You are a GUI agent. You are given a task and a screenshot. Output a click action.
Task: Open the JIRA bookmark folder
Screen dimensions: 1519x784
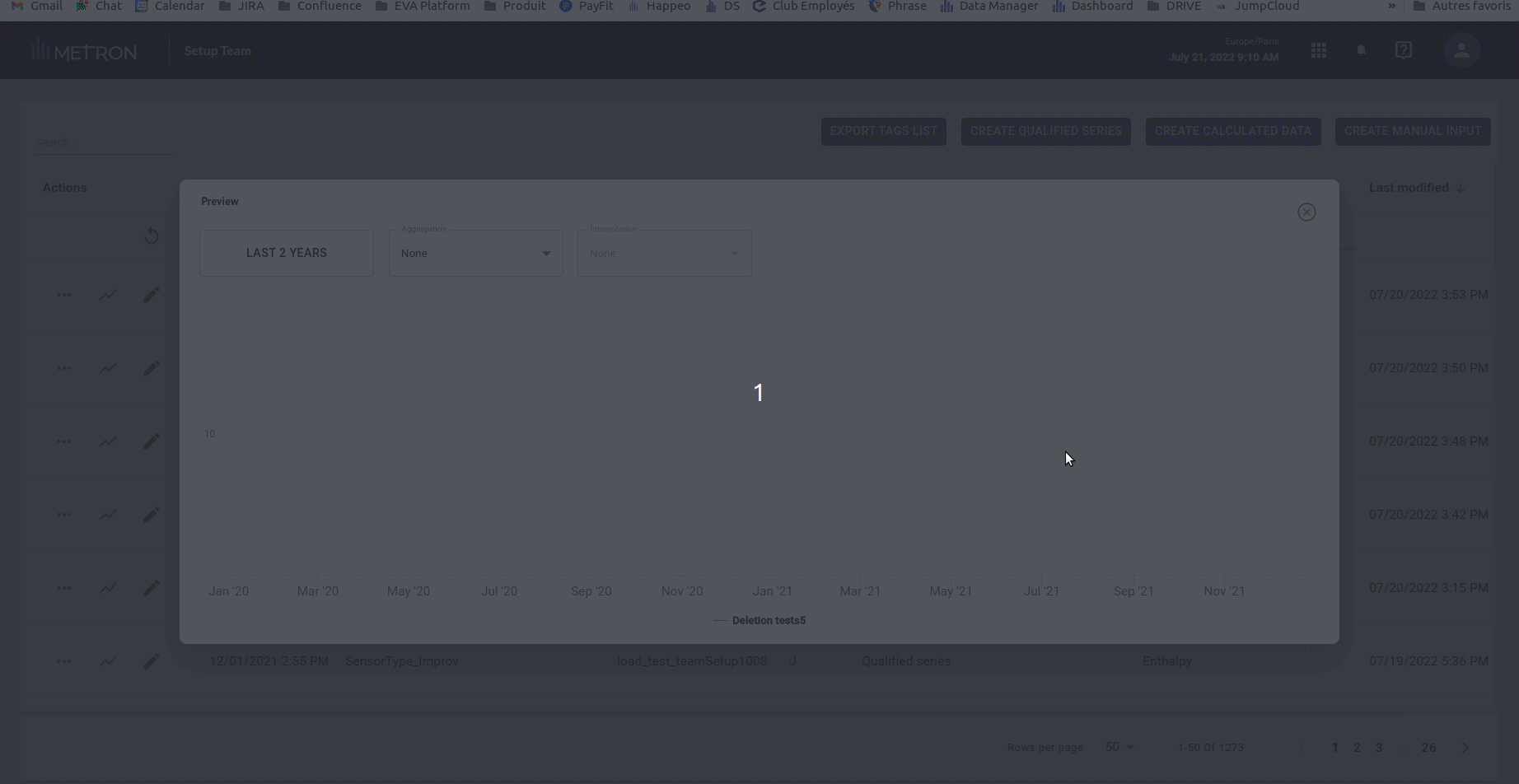tap(241, 7)
